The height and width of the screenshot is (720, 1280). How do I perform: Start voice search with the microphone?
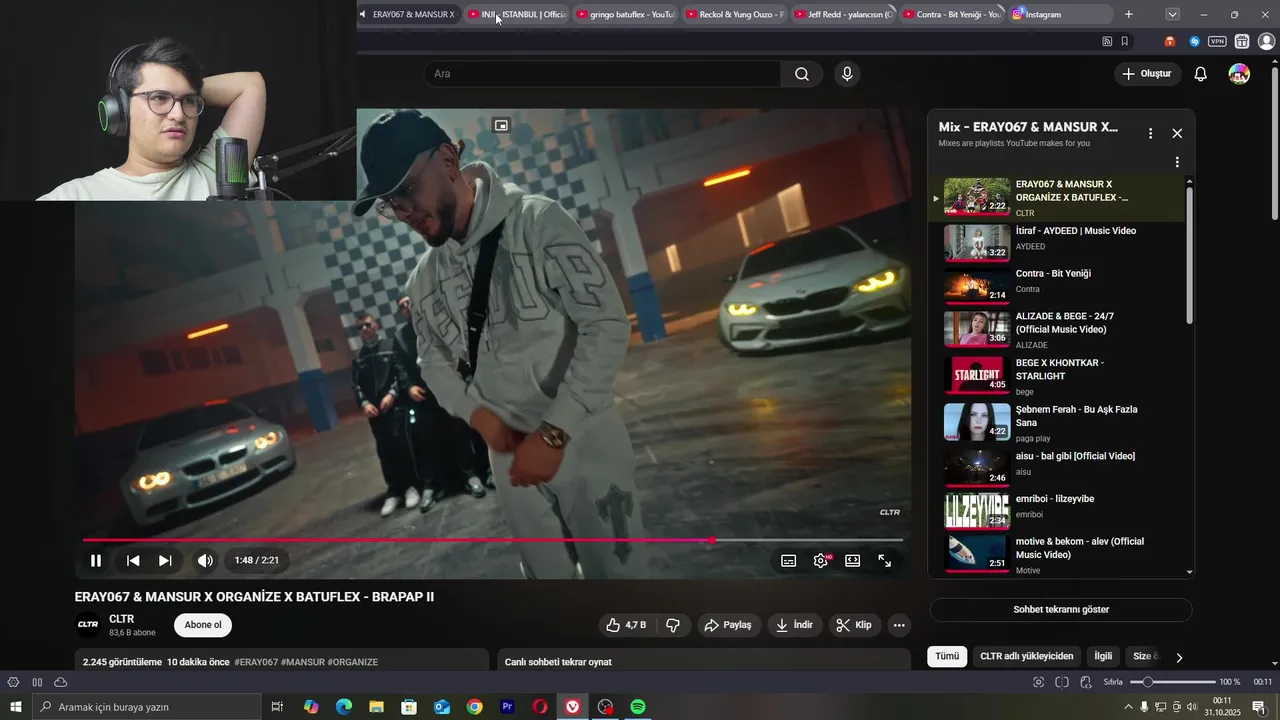[x=847, y=74]
